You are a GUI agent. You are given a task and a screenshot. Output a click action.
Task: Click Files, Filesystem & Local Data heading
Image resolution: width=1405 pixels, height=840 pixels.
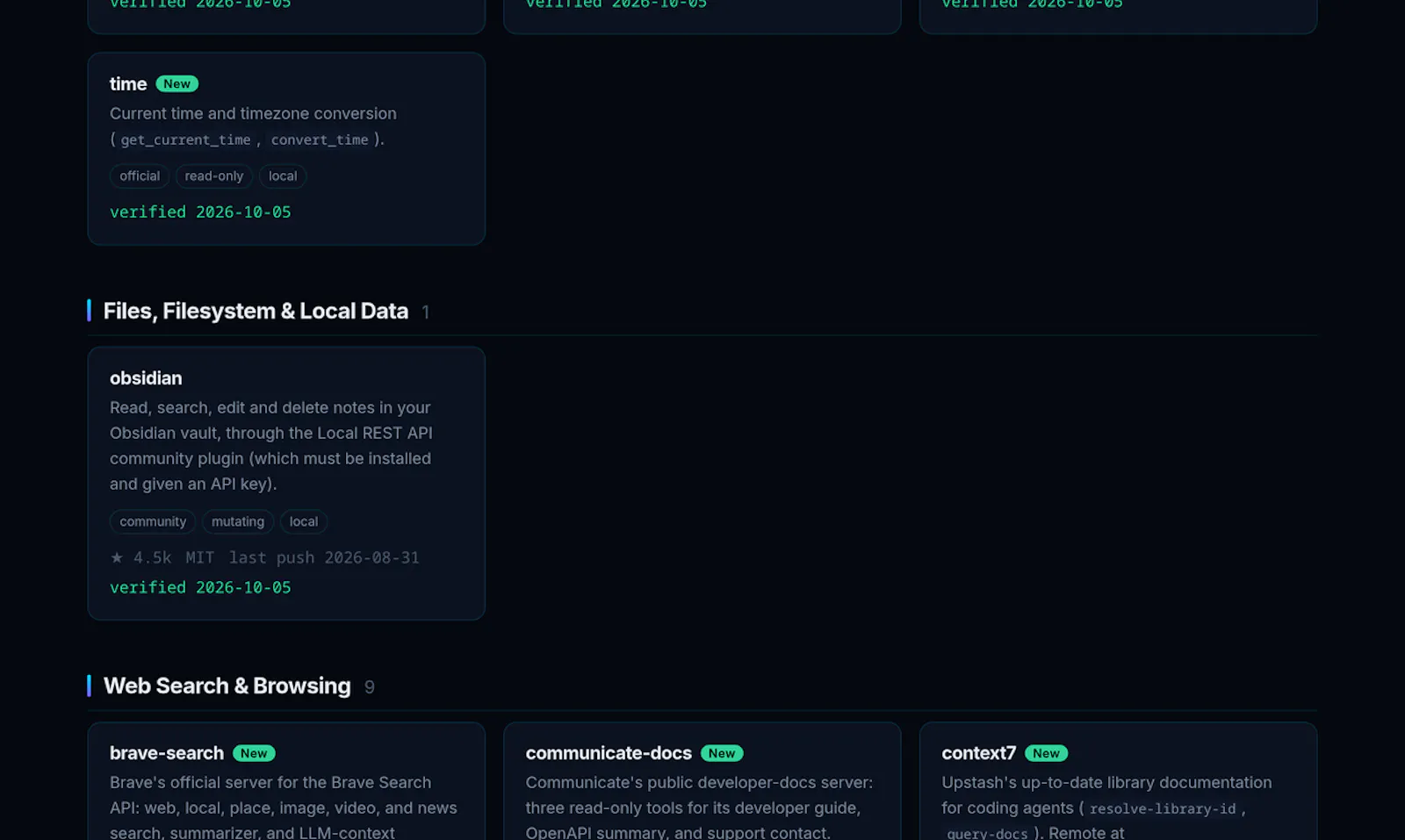click(x=256, y=312)
